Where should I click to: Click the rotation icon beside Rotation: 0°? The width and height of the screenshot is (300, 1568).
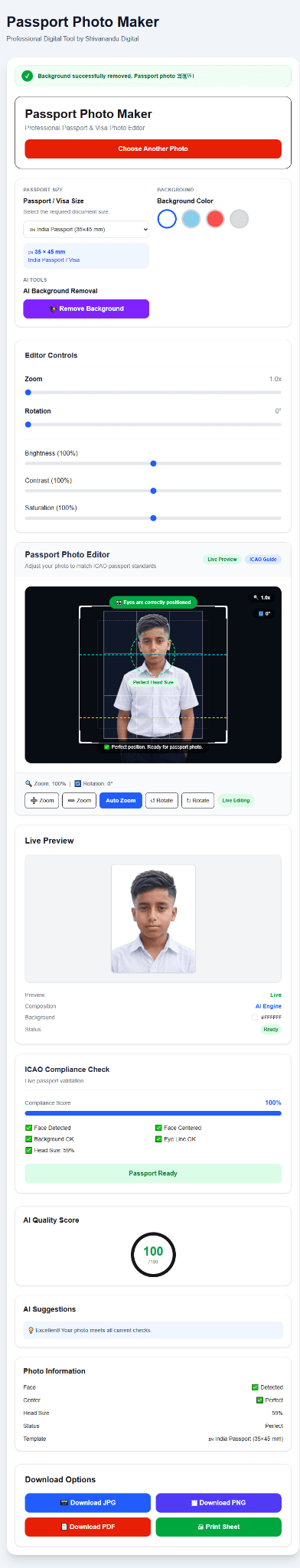77,783
